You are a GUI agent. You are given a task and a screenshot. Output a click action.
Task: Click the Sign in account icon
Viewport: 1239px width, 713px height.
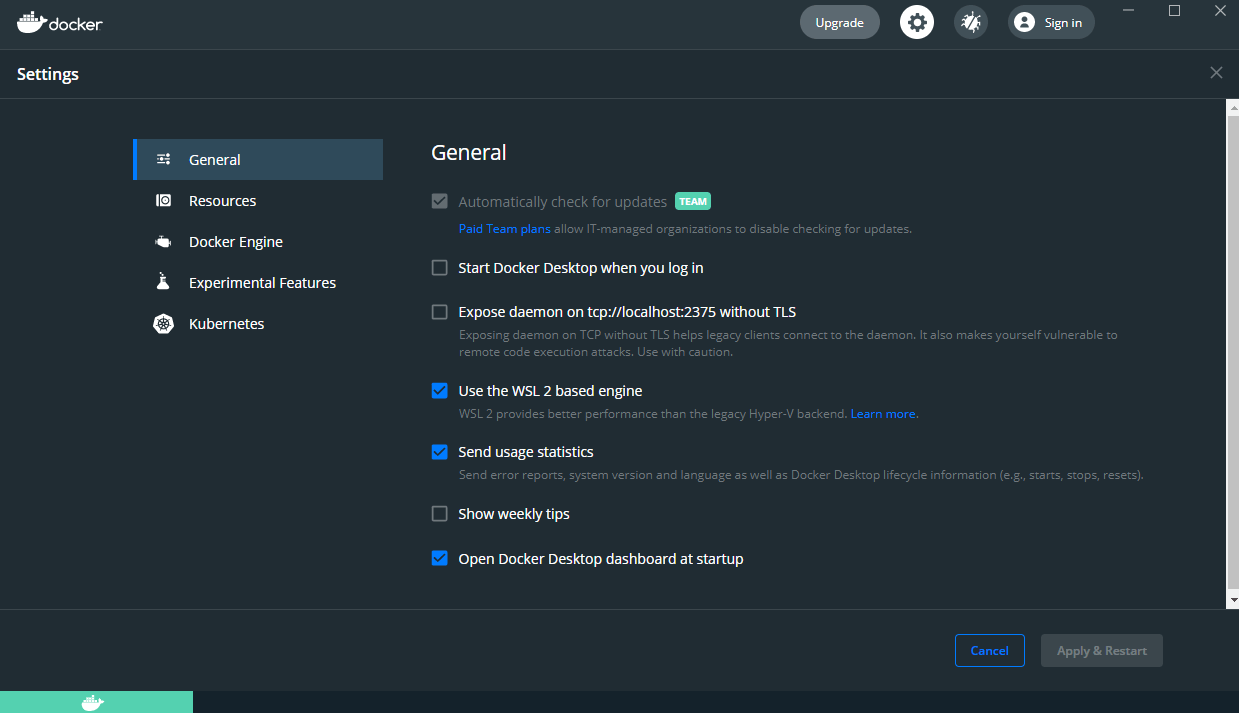[x=1024, y=22]
